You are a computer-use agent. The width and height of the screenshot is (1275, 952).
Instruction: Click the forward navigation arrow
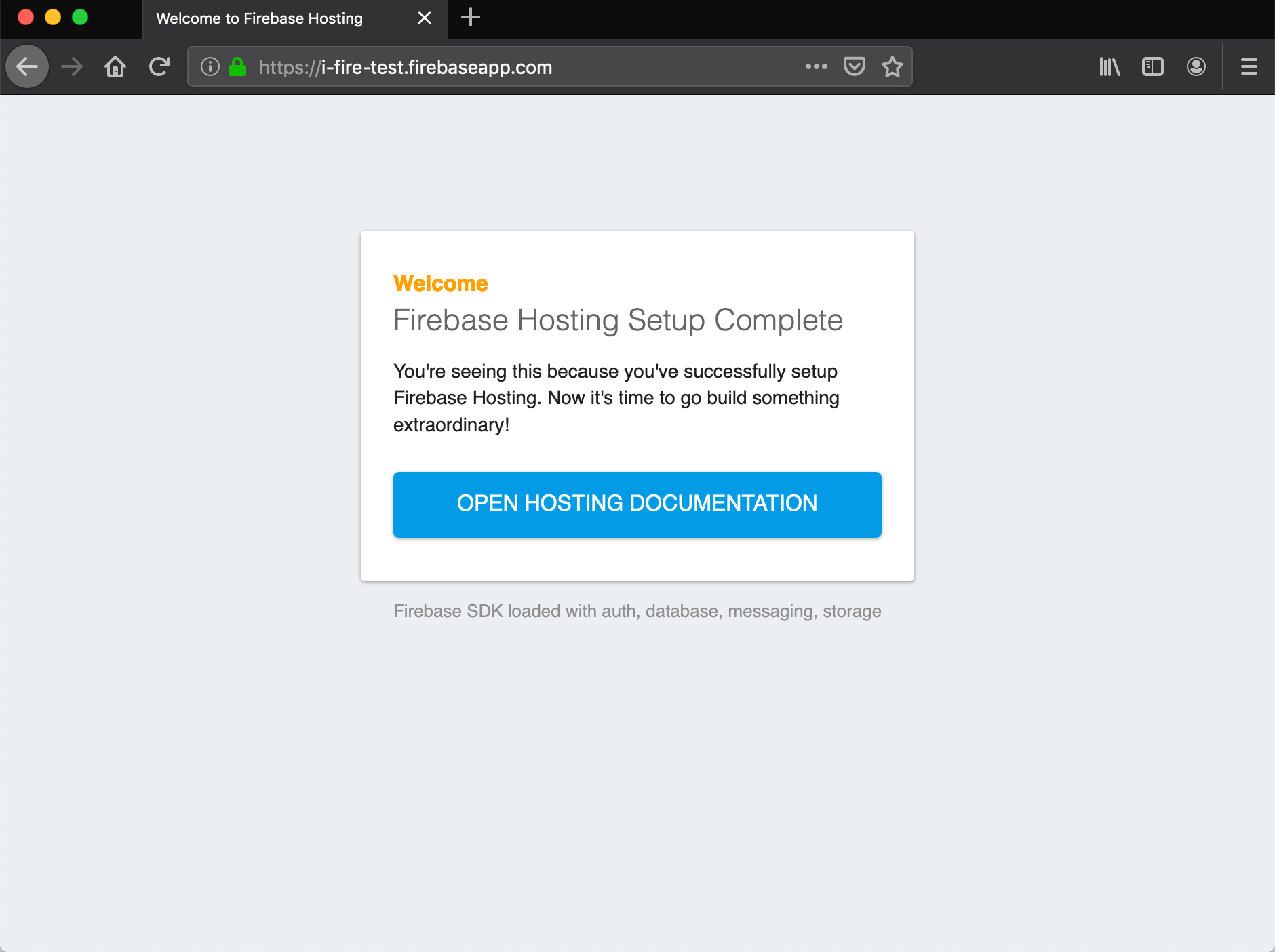pos(72,66)
